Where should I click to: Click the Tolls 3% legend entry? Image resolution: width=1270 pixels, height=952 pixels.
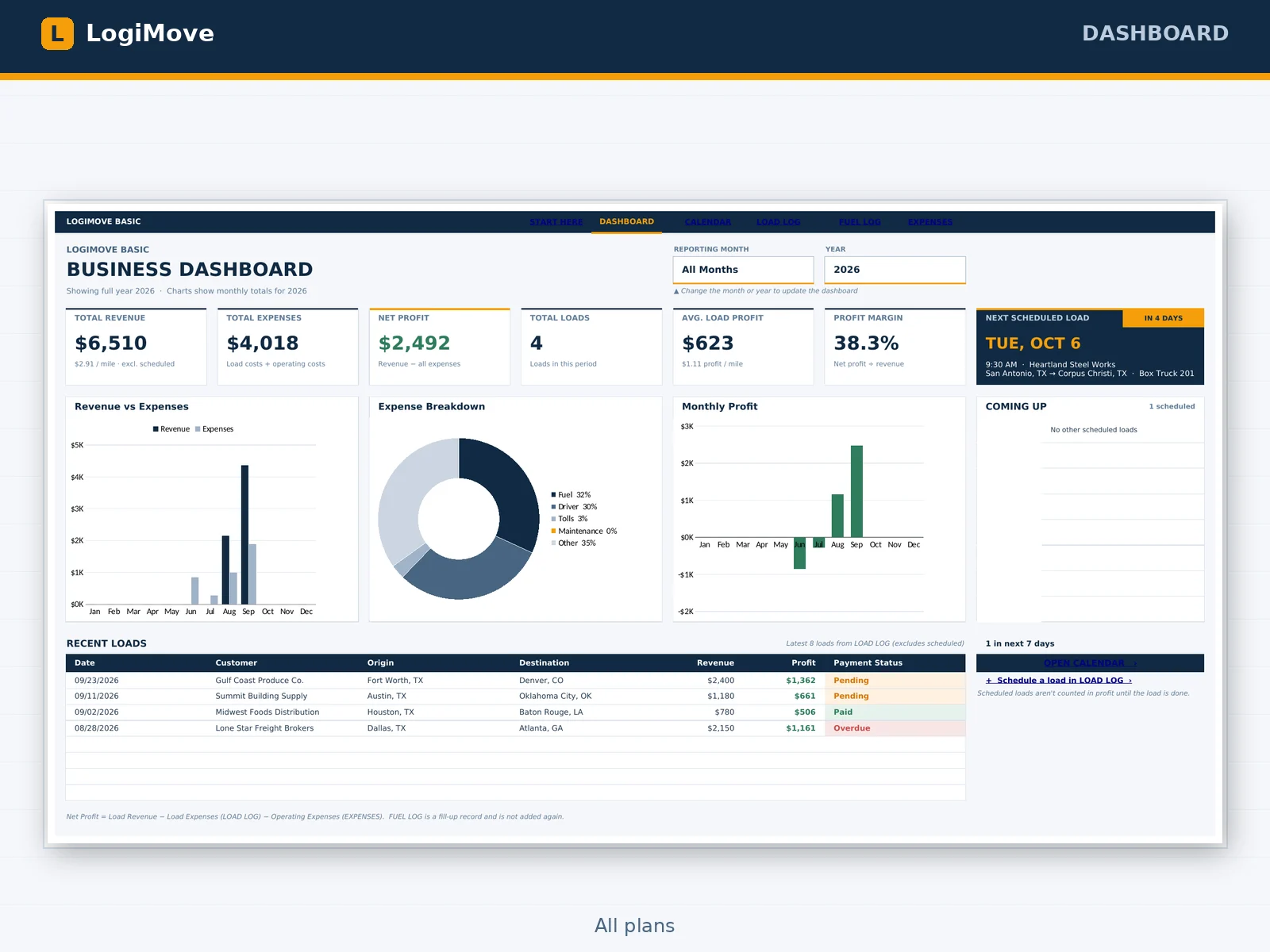coord(570,519)
